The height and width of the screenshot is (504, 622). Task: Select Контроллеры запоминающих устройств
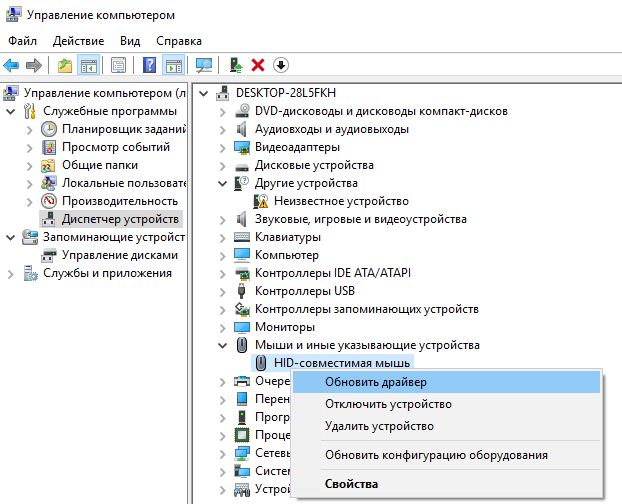click(x=367, y=309)
